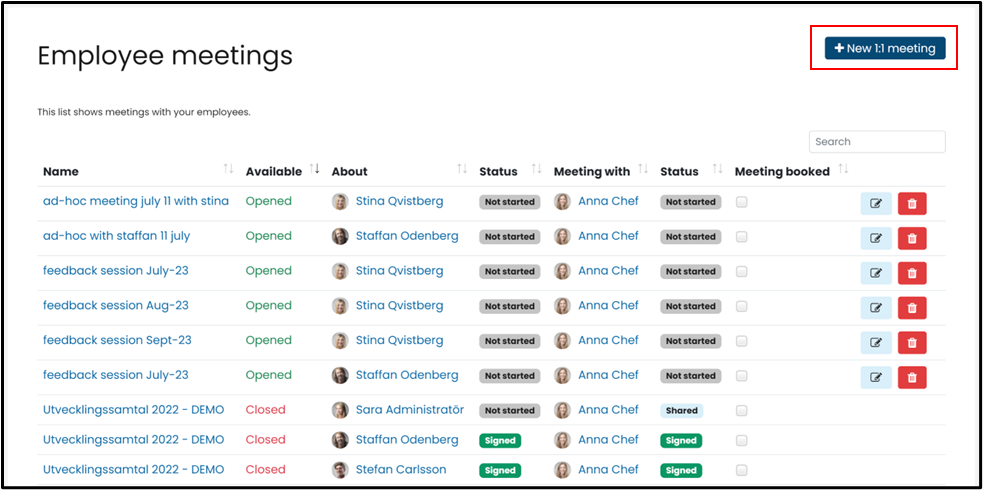983x490 pixels.
Task: Sort by the Meeting with column header
Action: pos(643,170)
